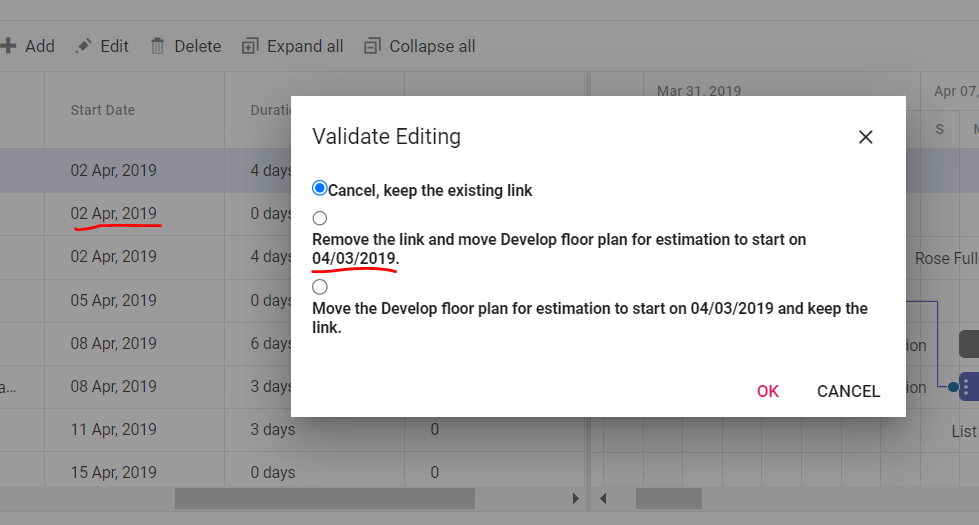Click the Expand all icon
This screenshot has width=979, height=525.
pos(249,46)
